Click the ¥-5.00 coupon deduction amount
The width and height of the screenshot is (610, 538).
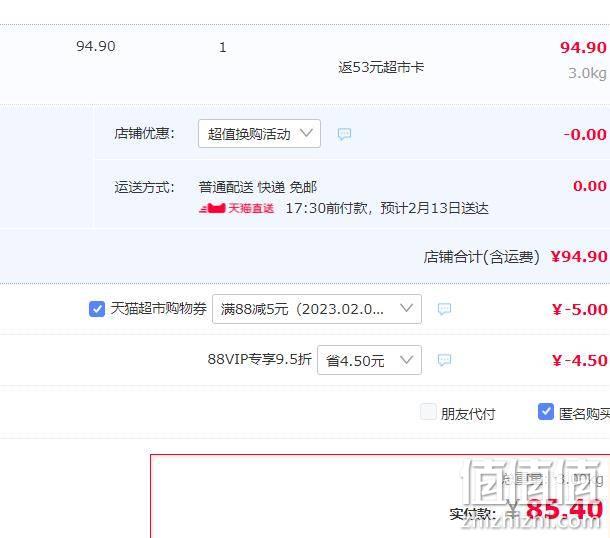(579, 310)
